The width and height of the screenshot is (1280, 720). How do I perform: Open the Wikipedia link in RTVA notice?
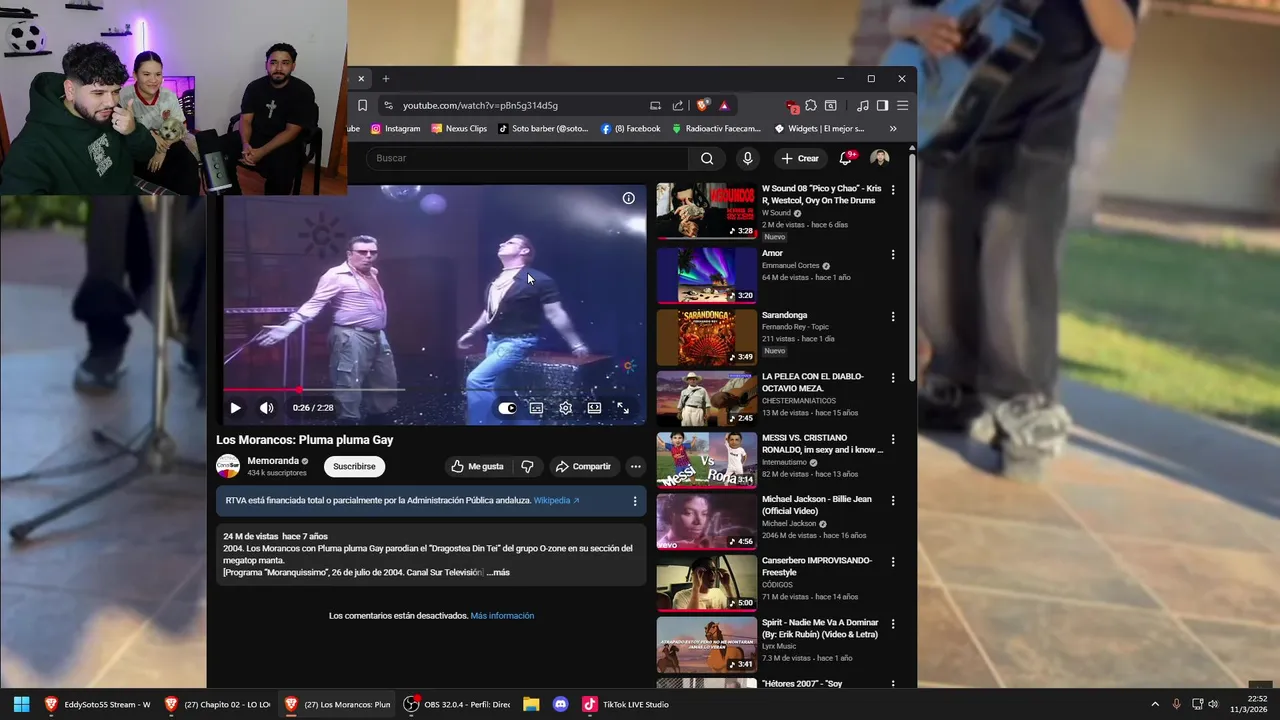pyautogui.click(x=556, y=500)
